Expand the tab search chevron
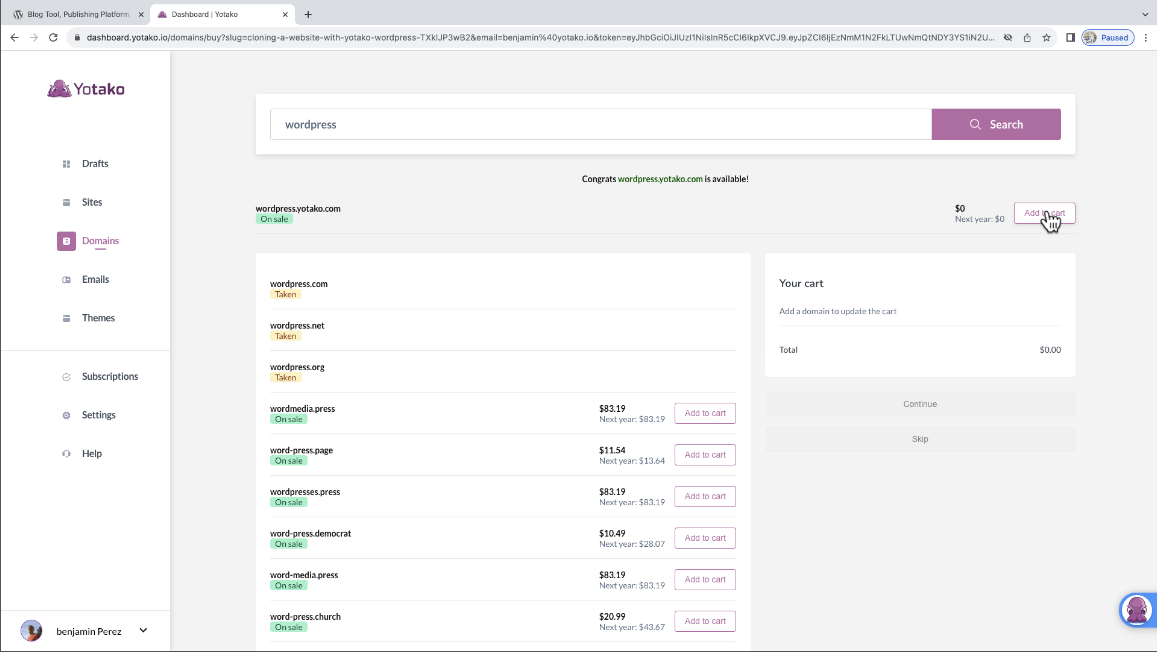The height and width of the screenshot is (652, 1157). (1145, 14)
